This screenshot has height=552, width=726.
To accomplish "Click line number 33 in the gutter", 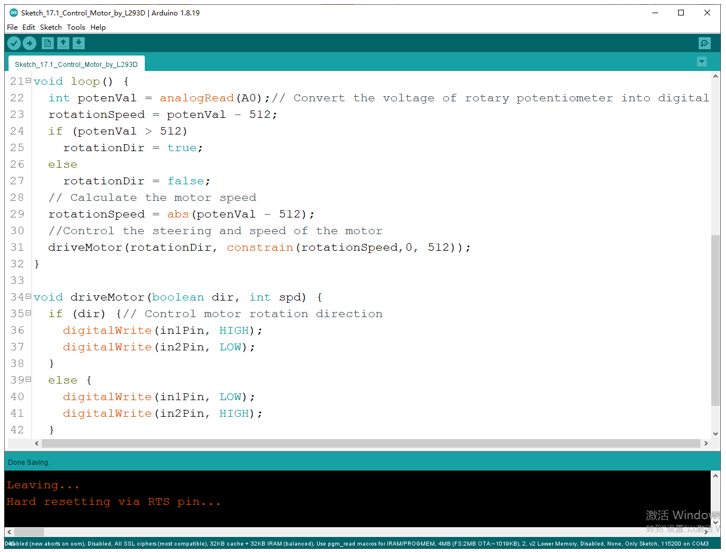I will [x=17, y=280].
